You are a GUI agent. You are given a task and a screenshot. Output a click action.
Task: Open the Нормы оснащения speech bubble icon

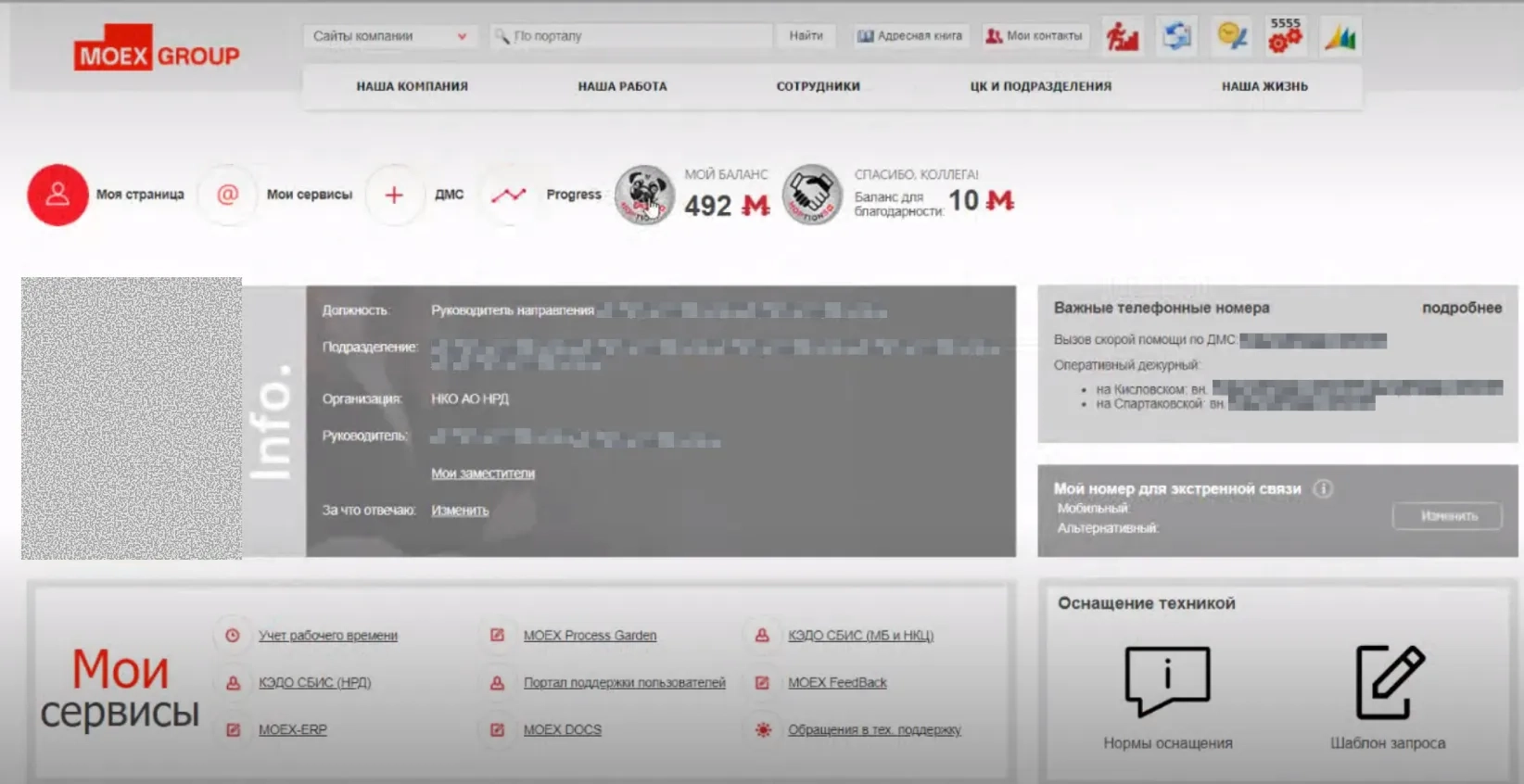pyautogui.click(x=1167, y=681)
